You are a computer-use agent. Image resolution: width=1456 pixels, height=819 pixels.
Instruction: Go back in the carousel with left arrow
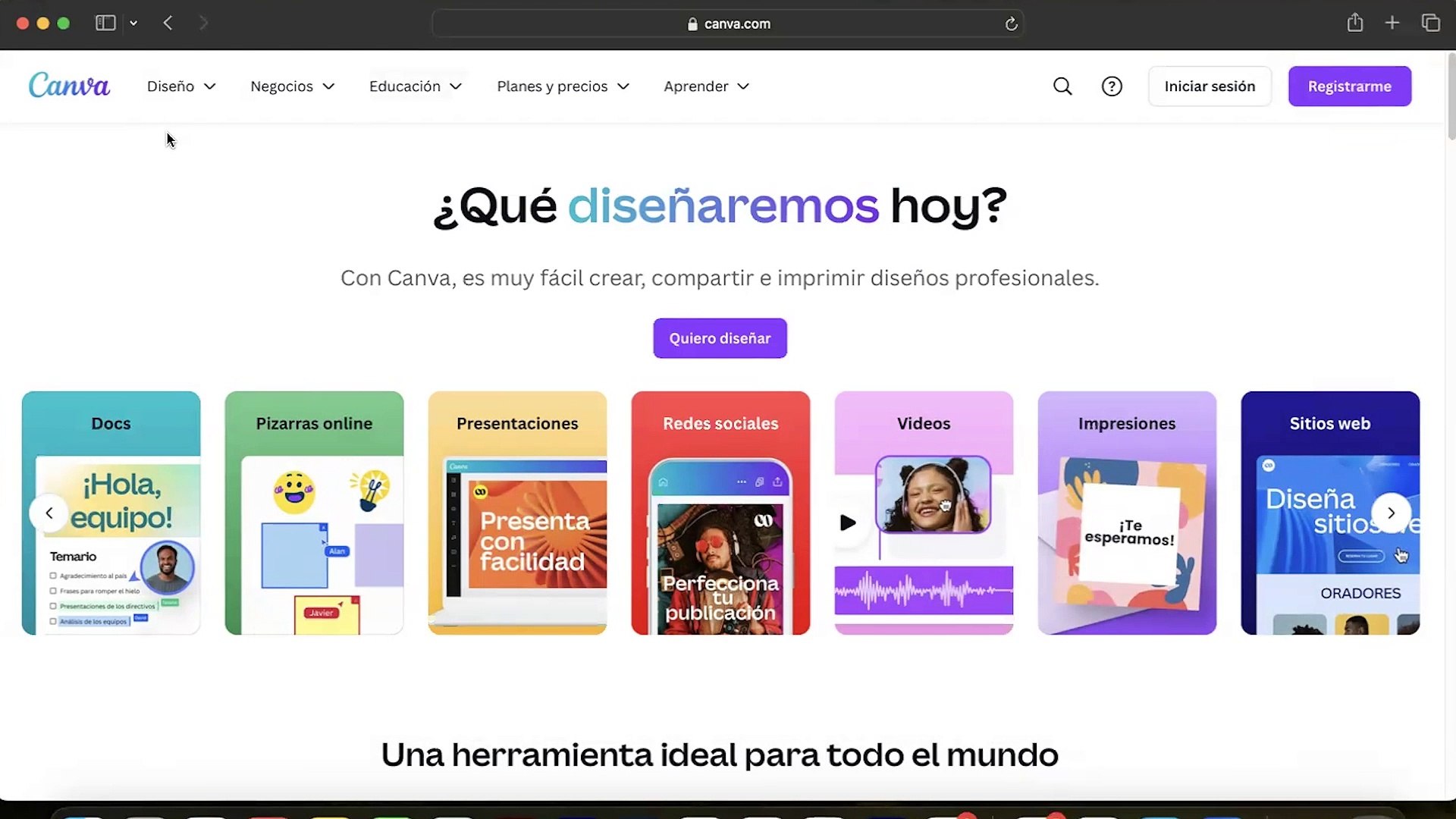(x=49, y=513)
